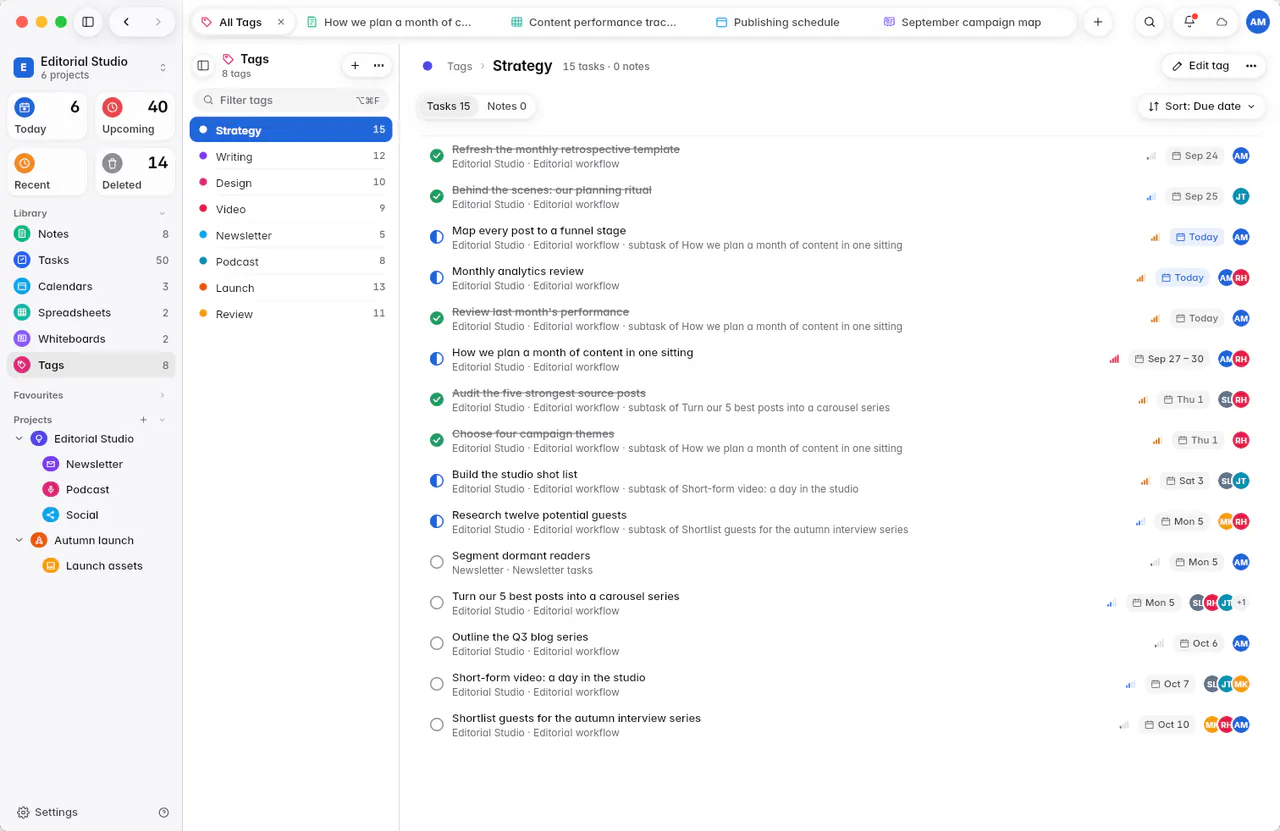Screen dimensions: 1280x831
Task: Collapse the Library section
Action: point(162,213)
